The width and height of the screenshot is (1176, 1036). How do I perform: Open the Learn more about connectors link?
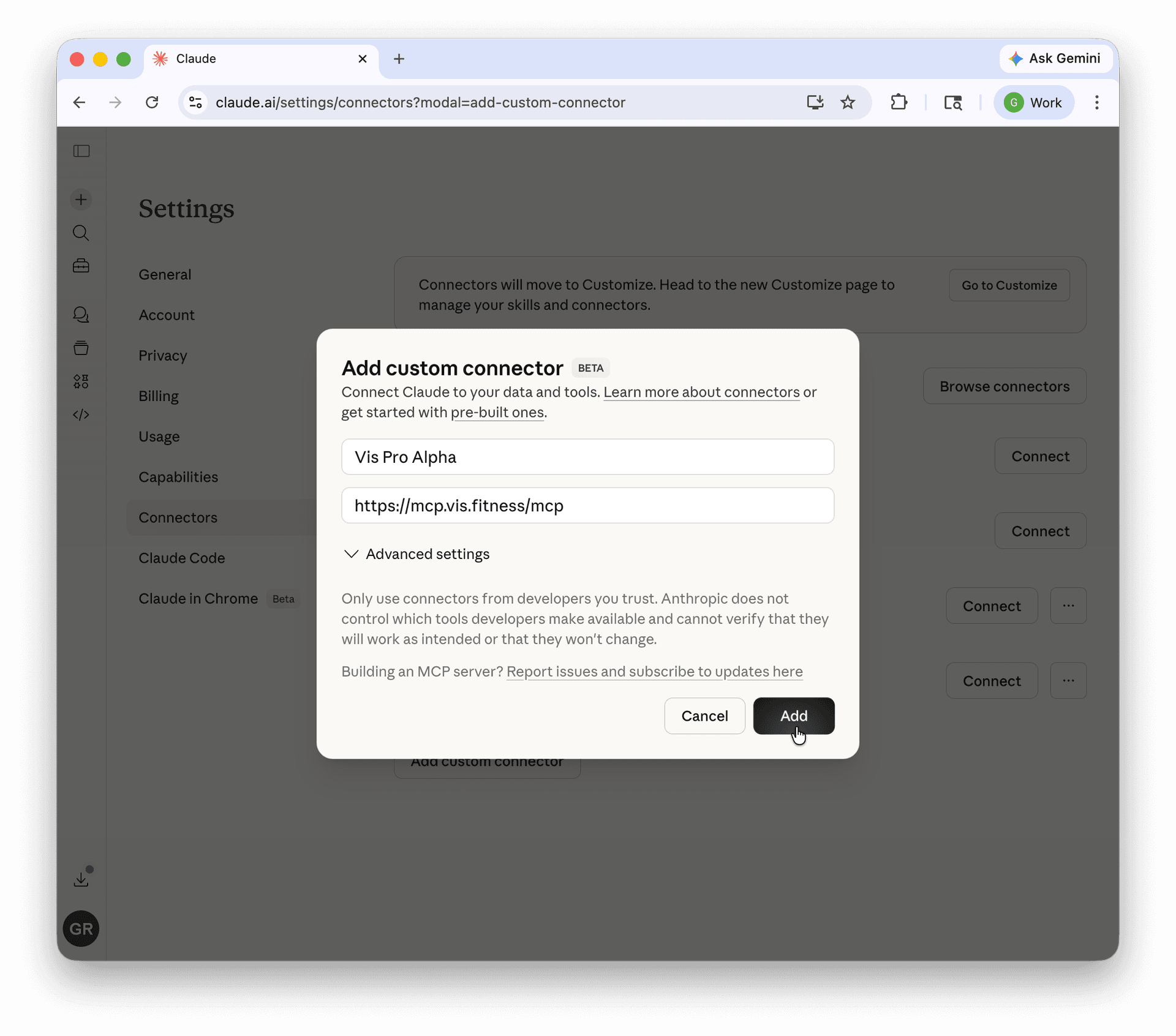tap(701, 392)
